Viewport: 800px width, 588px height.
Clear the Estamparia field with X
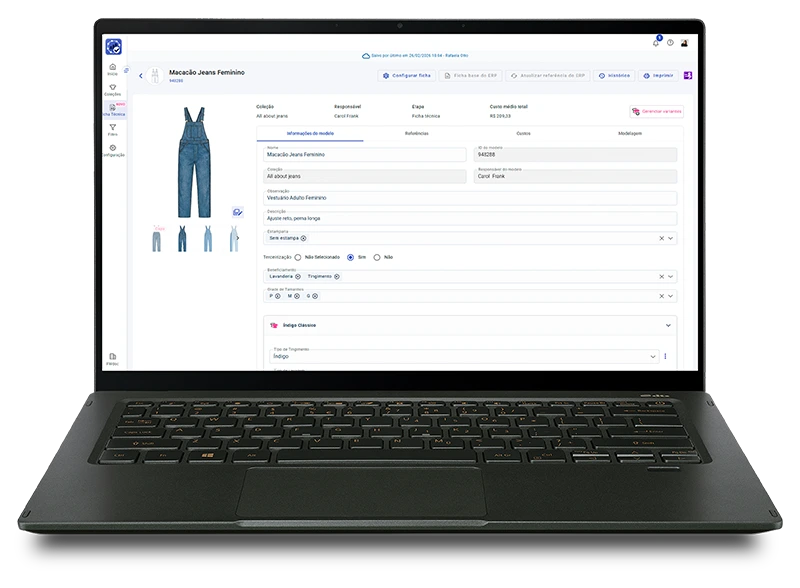[661, 238]
